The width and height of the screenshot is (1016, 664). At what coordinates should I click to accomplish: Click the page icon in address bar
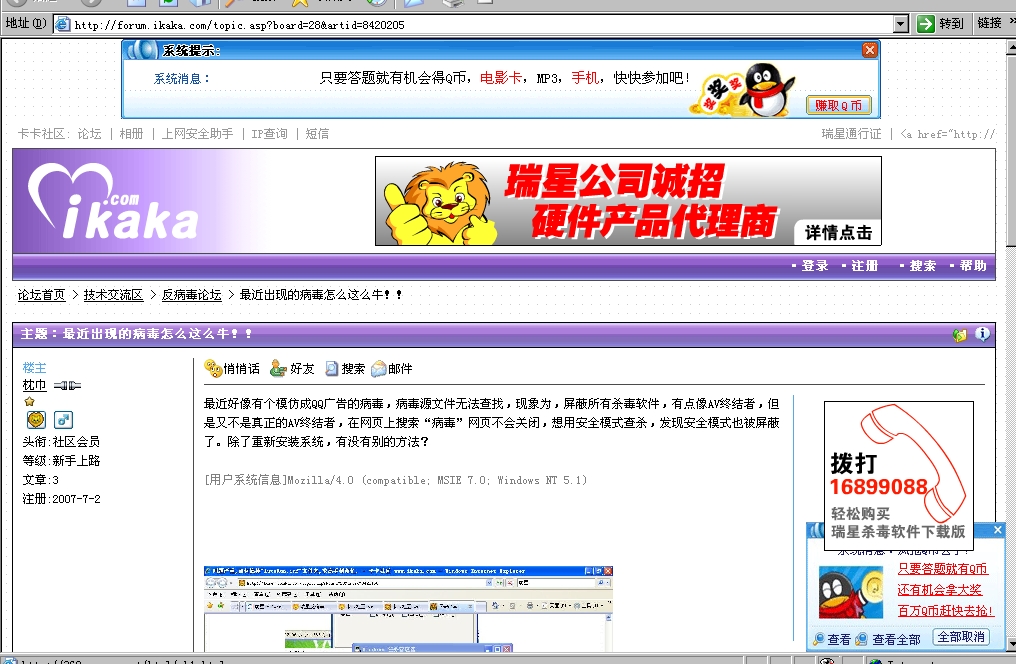point(63,25)
